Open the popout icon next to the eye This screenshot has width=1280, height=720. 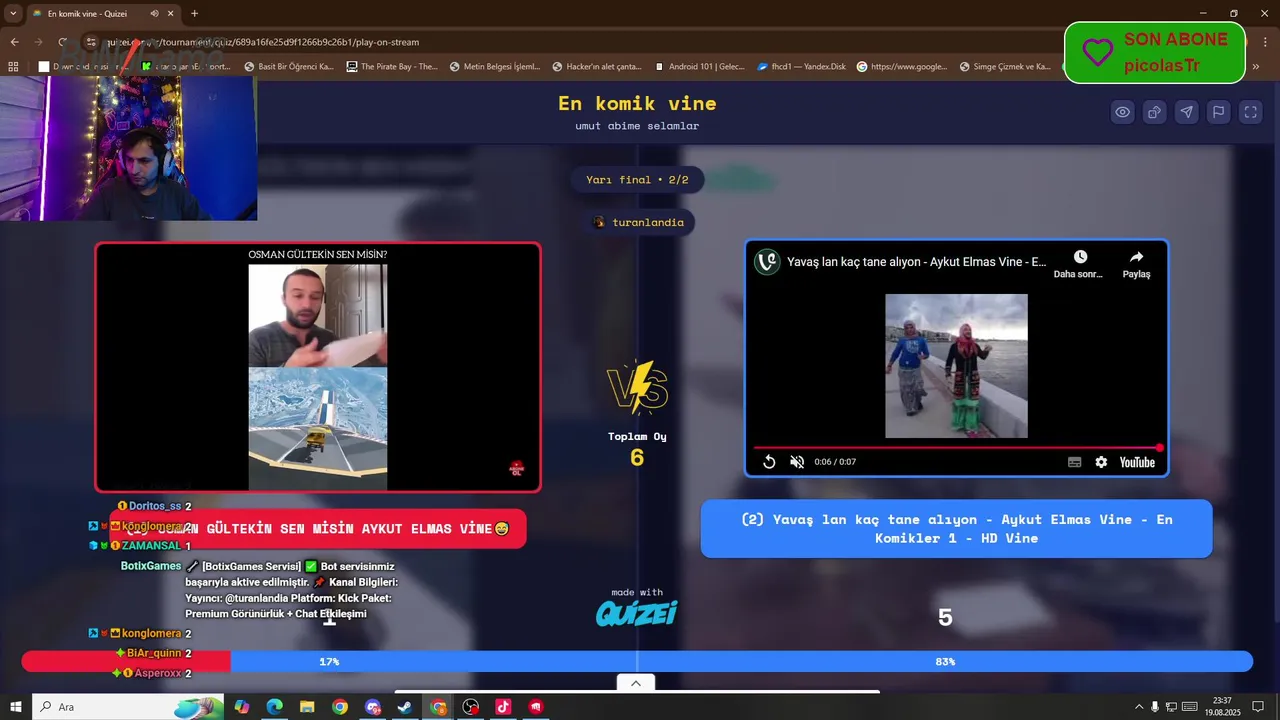pos(1154,112)
